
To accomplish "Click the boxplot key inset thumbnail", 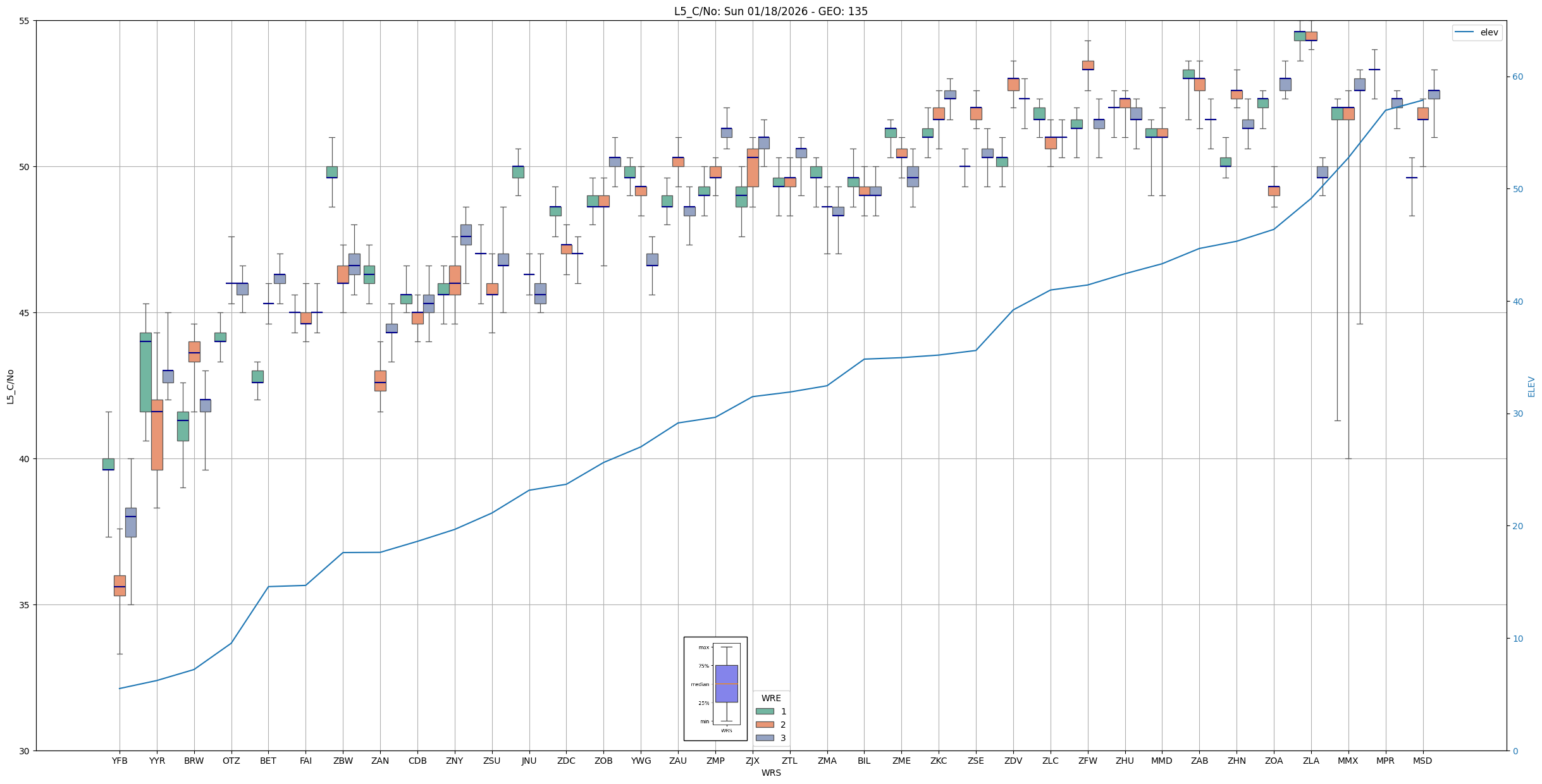I will 715,689.
